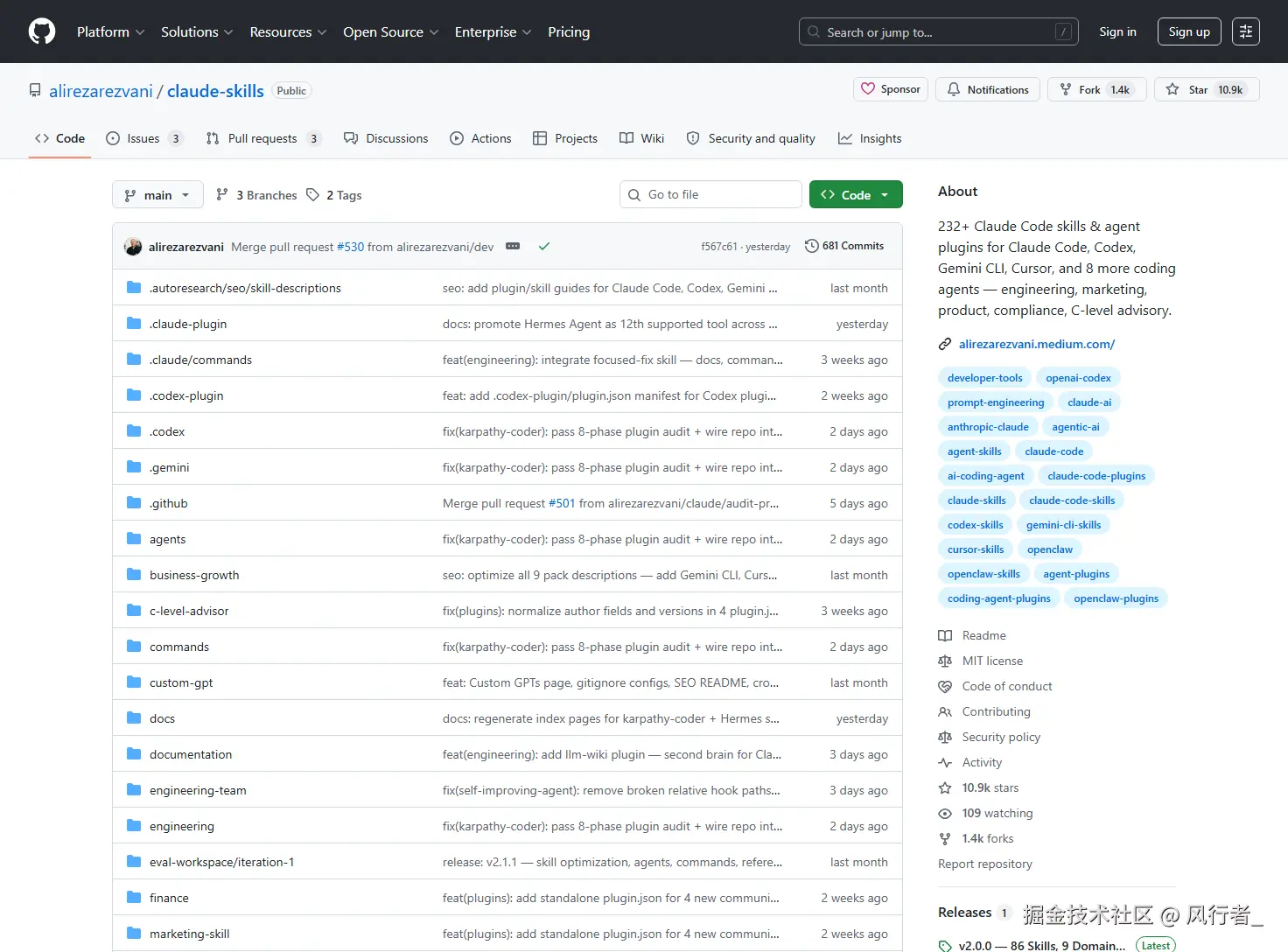Open the alirezarezvani owner link
Viewport: 1288px width, 952px height.
pos(101,91)
